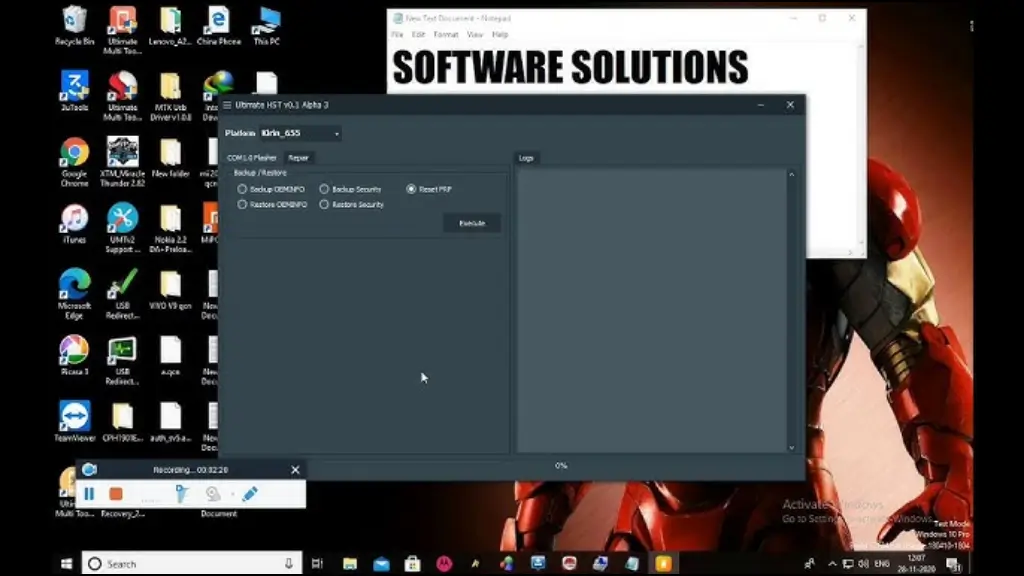Viewport: 1024px width, 576px height.
Task: Select the Picasa 3 desktop icon
Action: 74,356
